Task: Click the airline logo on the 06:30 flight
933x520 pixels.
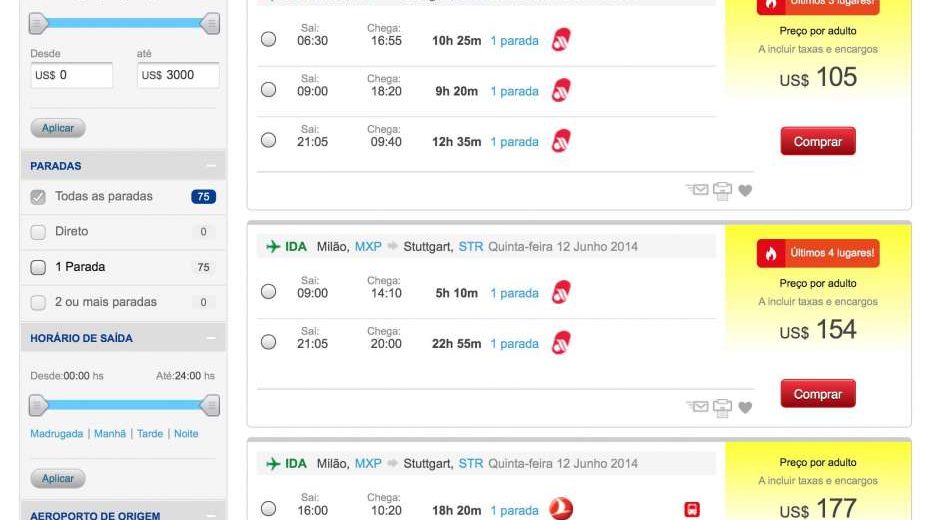Action: [x=561, y=41]
